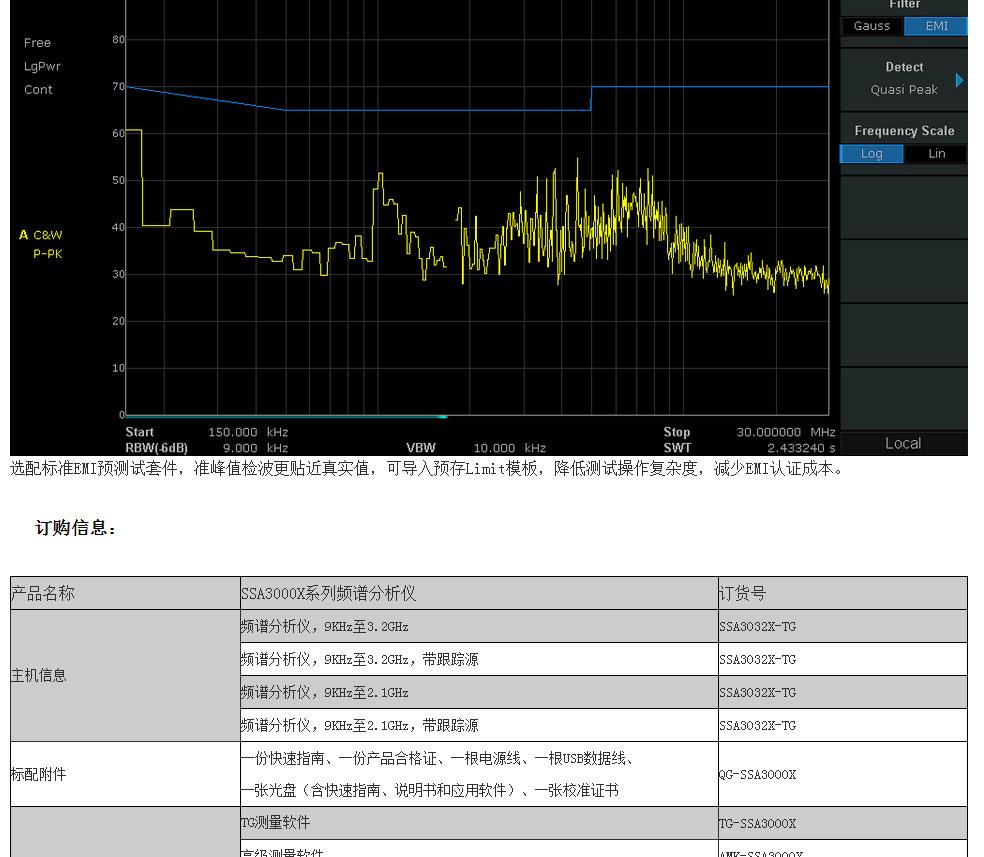The height and width of the screenshot is (857, 984).
Task: Select the Gauss filter option
Action: coord(871,26)
